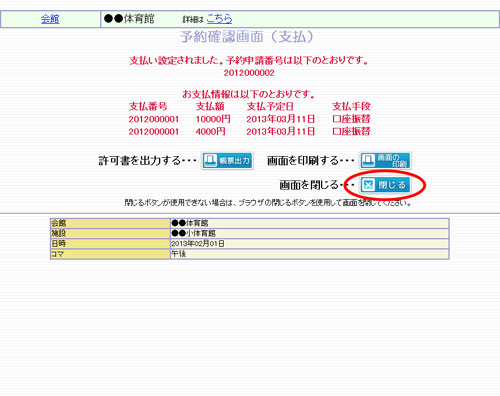500x396 pixels.
Task: Select the 午後 time slot cell
Action: coord(310,254)
